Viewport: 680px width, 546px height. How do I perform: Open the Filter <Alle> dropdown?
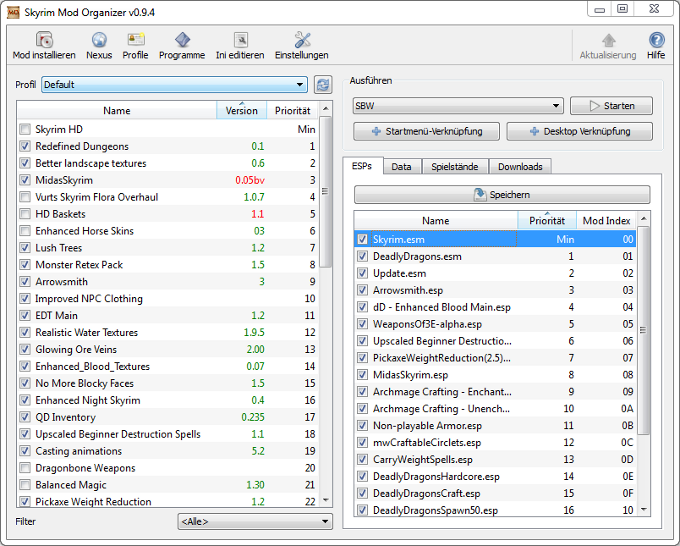254,521
